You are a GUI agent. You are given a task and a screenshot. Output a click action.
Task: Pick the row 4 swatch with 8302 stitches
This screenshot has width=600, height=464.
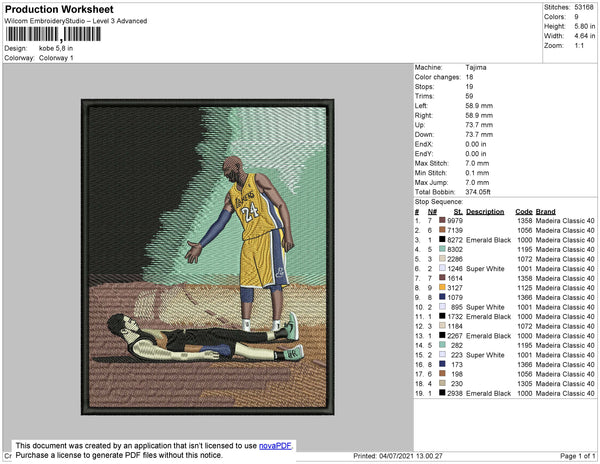tap(442, 249)
